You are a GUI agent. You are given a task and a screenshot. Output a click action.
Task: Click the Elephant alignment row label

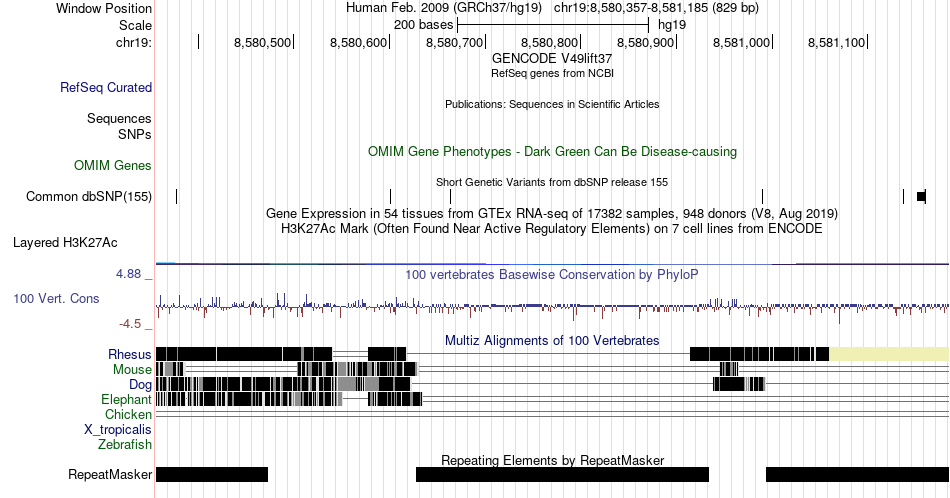point(127,399)
